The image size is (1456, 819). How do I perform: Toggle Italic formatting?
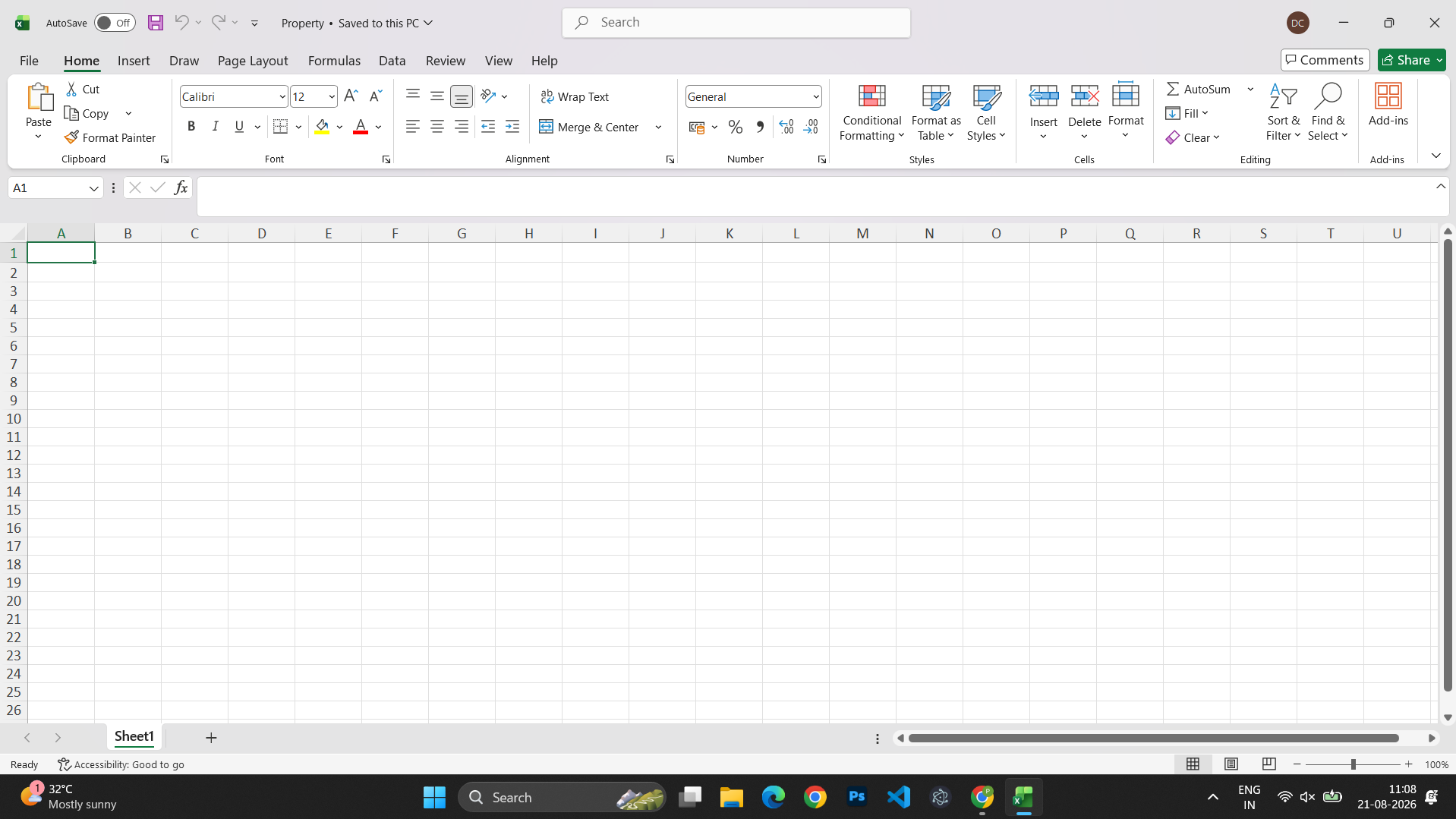point(216,127)
